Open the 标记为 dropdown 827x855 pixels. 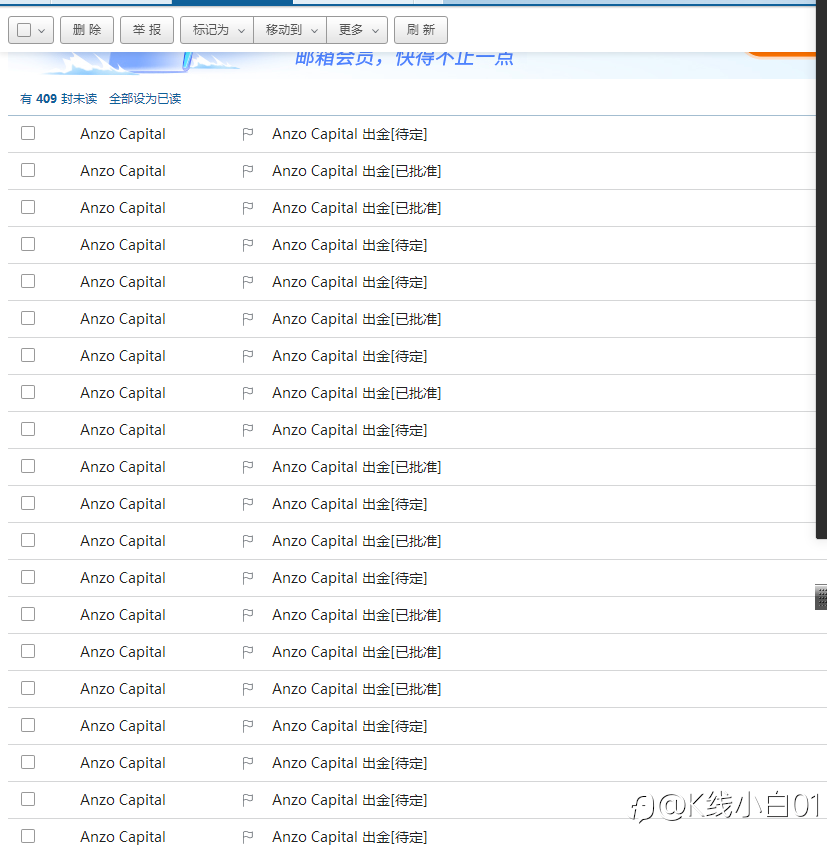217,30
